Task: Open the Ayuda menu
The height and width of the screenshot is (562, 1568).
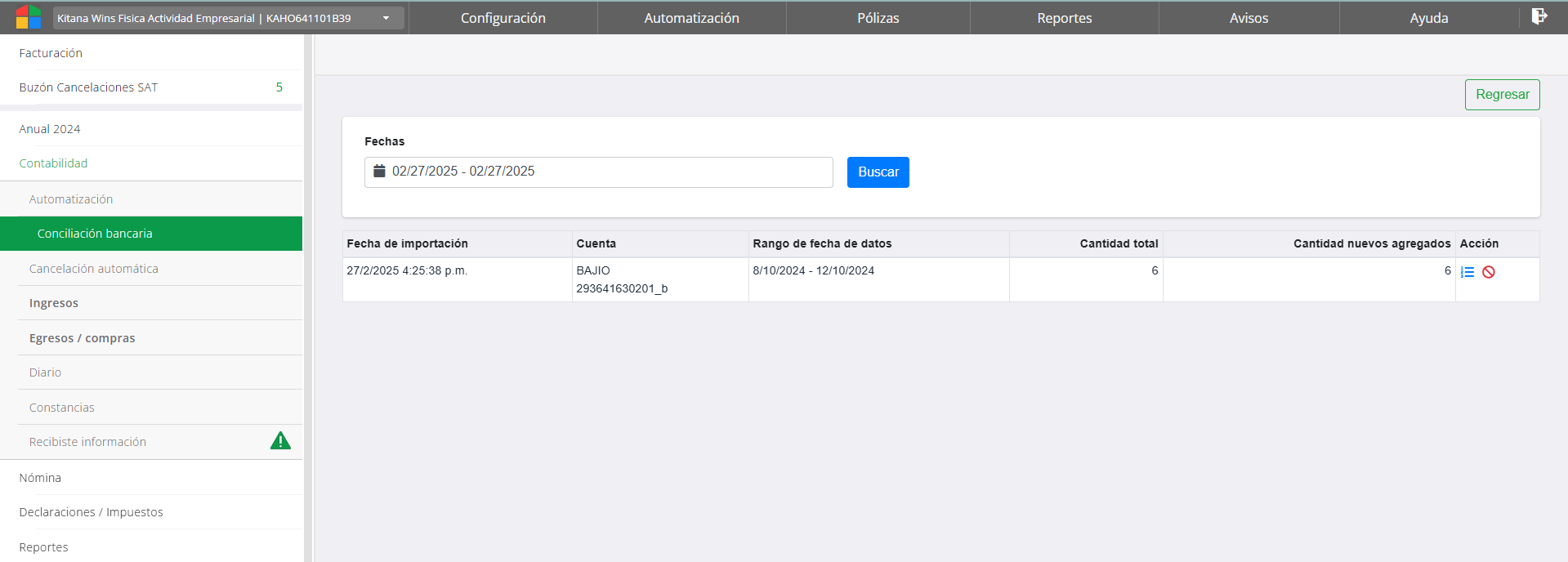Action: coord(1428,18)
